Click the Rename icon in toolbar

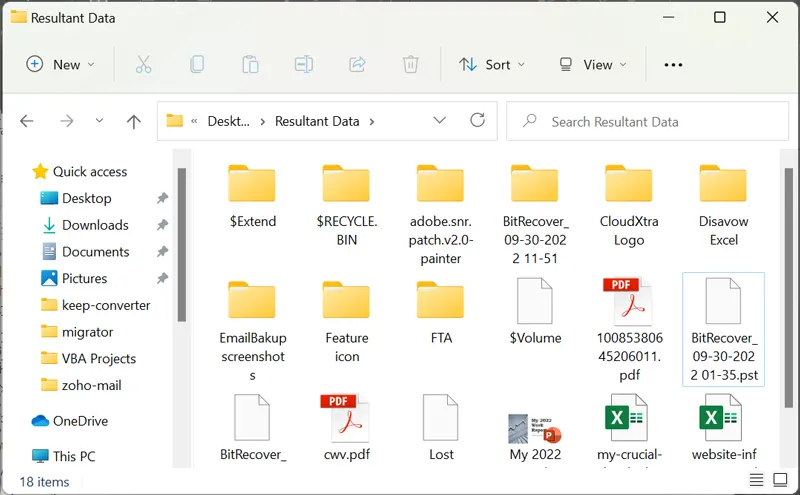click(x=304, y=64)
